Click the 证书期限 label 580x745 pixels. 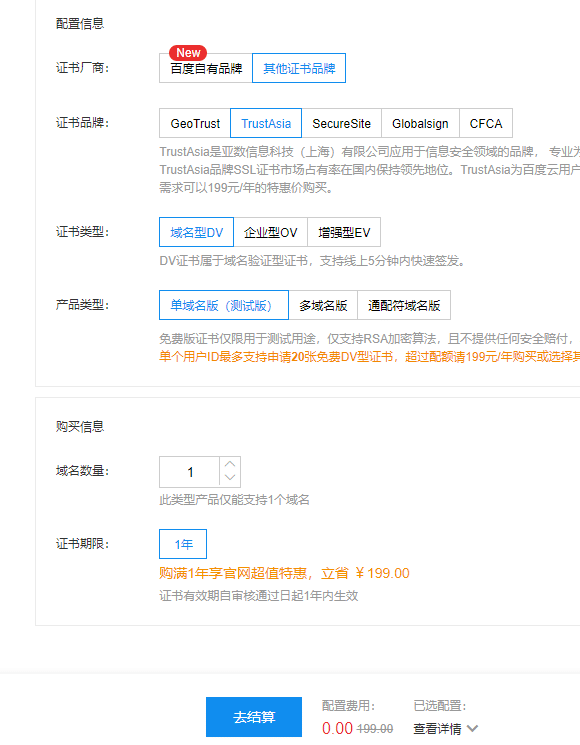[x=82, y=544]
